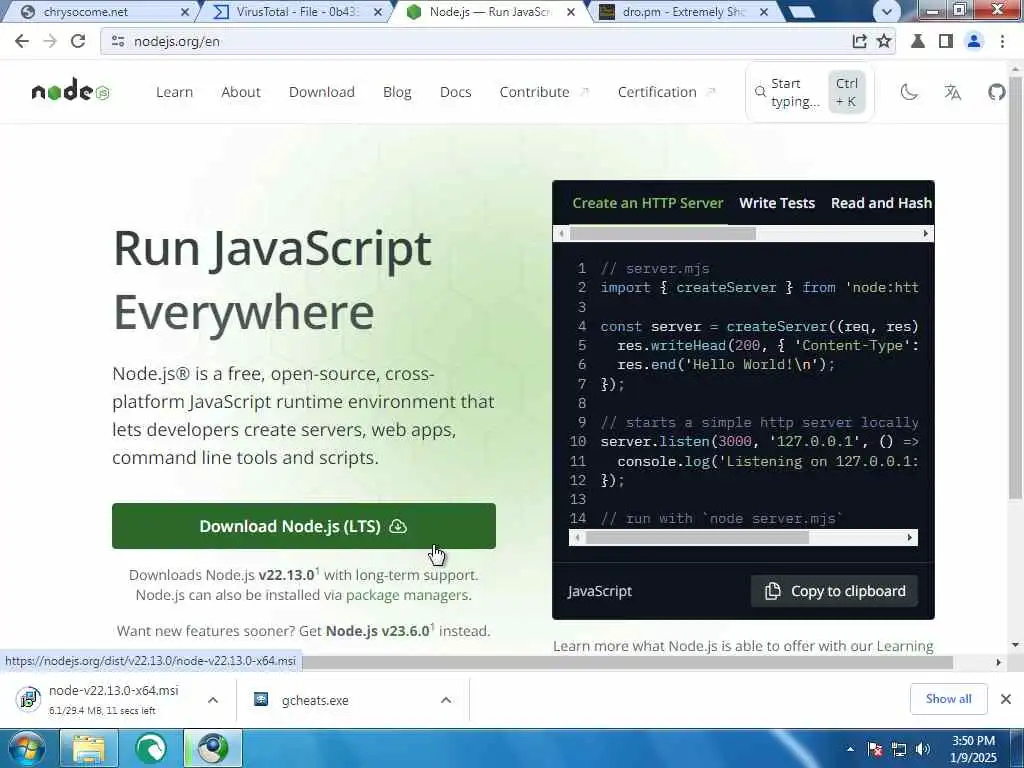This screenshot has width=1024, height=768.
Task: Toggle the side panel icon
Action: (x=946, y=41)
